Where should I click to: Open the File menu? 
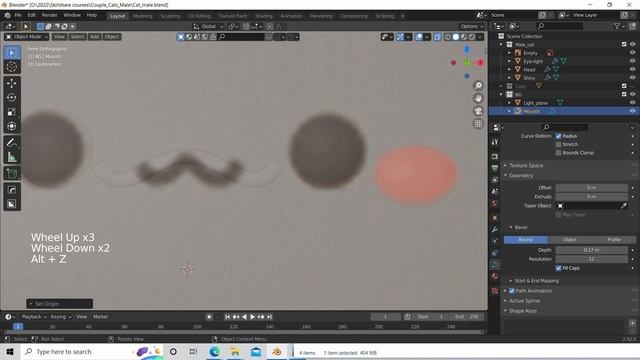click(18, 15)
